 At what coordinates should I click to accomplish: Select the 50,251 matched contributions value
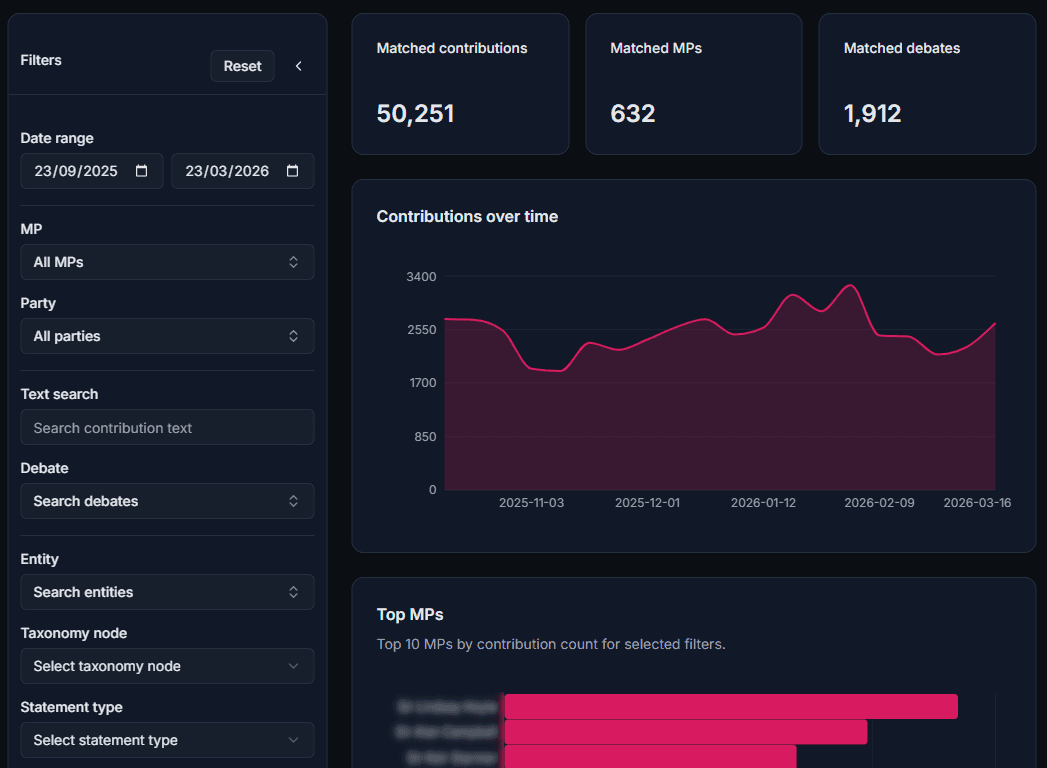coord(415,114)
